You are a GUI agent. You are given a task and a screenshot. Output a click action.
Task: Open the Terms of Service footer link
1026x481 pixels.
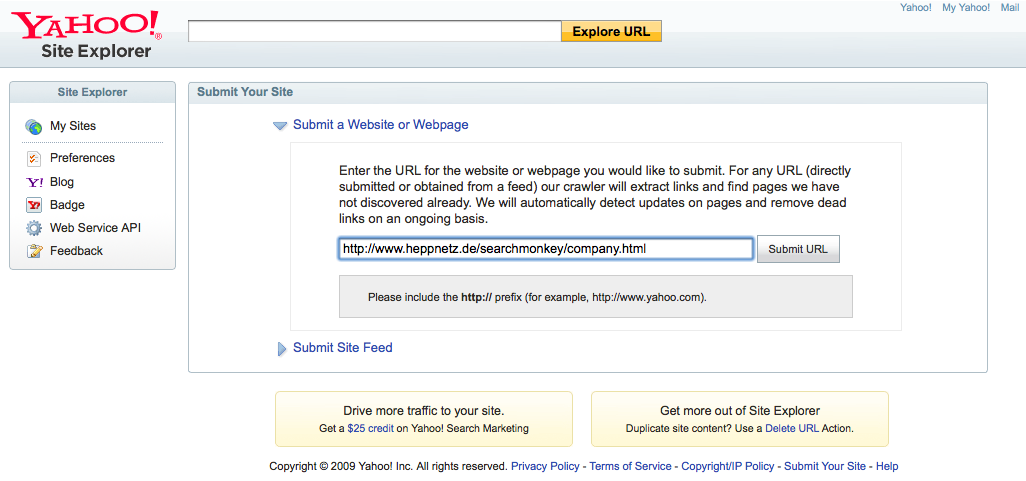pyautogui.click(x=630, y=466)
